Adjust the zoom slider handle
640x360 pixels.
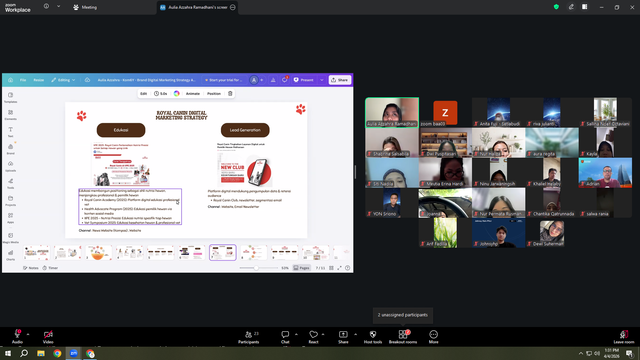pos(256,268)
